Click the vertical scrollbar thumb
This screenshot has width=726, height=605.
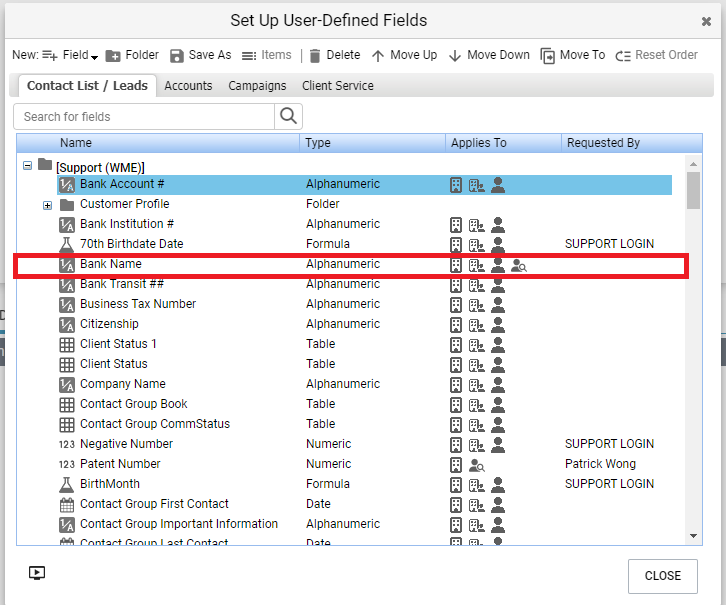point(693,190)
